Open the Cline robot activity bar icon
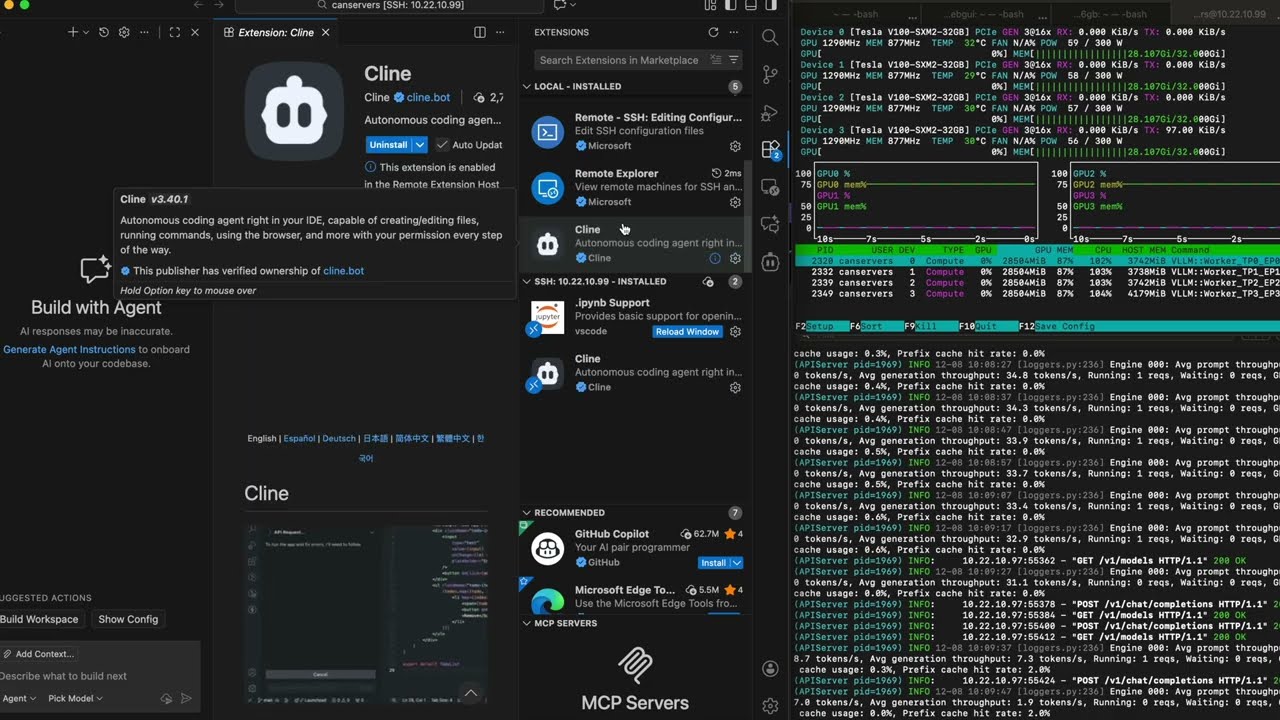The width and height of the screenshot is (1280, 720). pyautogui.click(x=770, y=262)
